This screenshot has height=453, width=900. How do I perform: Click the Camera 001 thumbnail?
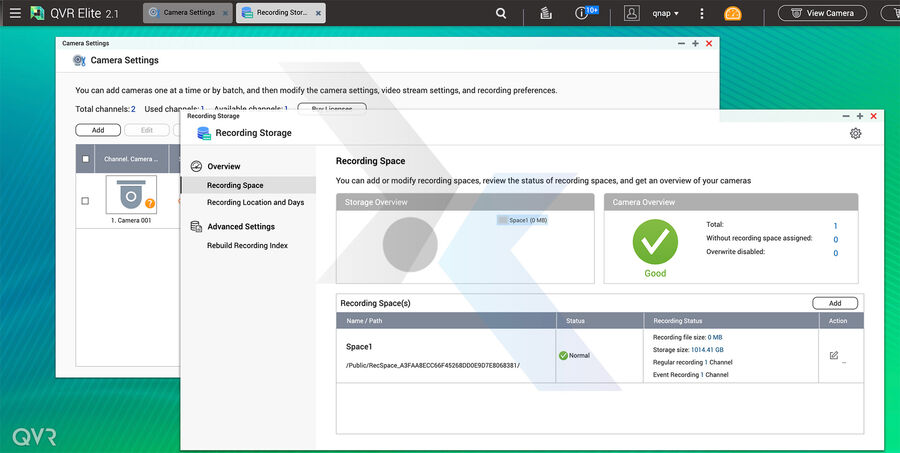(x=131, y=195)
